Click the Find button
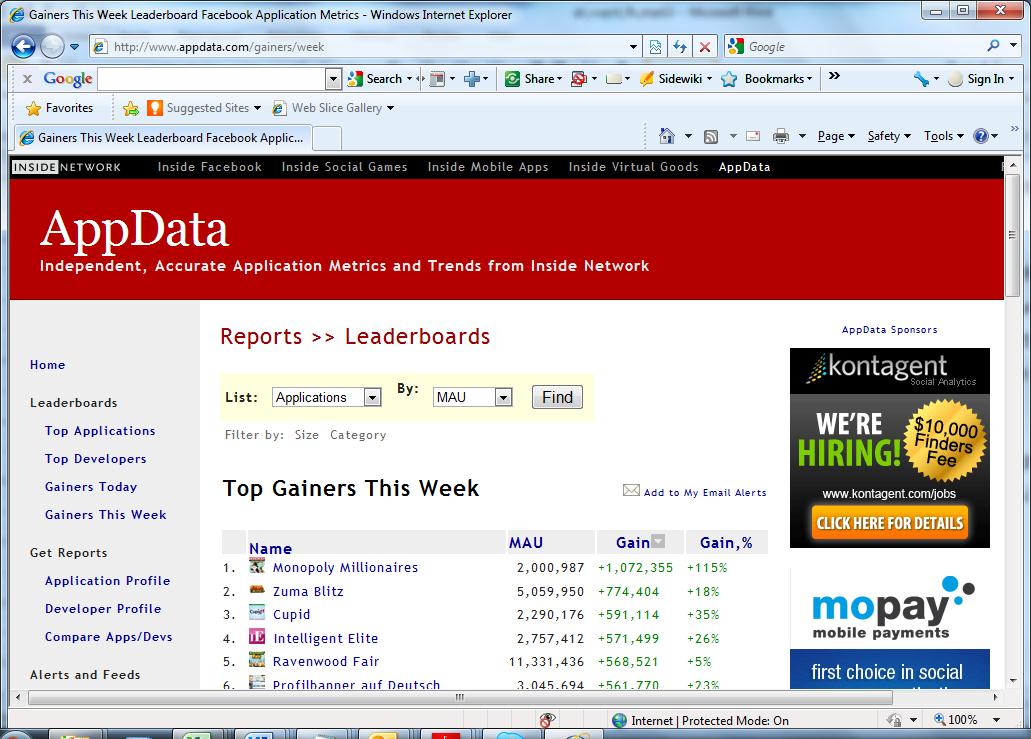Screen dimensions: 1031x739 [557, 397]
